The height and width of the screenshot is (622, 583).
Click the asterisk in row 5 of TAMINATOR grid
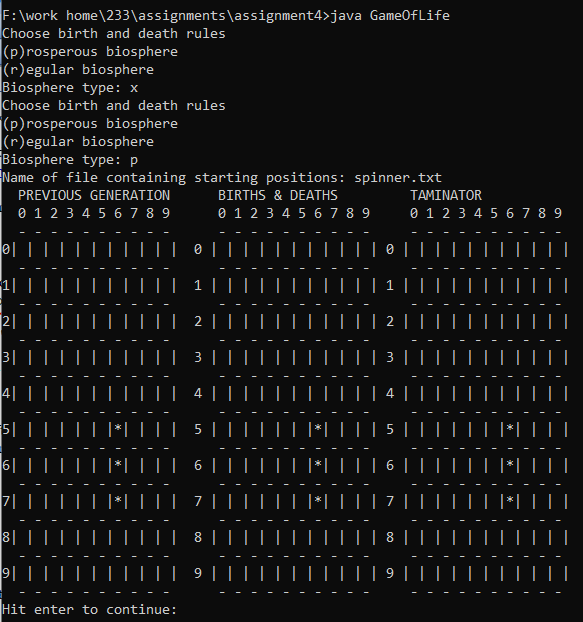point(510,428)
